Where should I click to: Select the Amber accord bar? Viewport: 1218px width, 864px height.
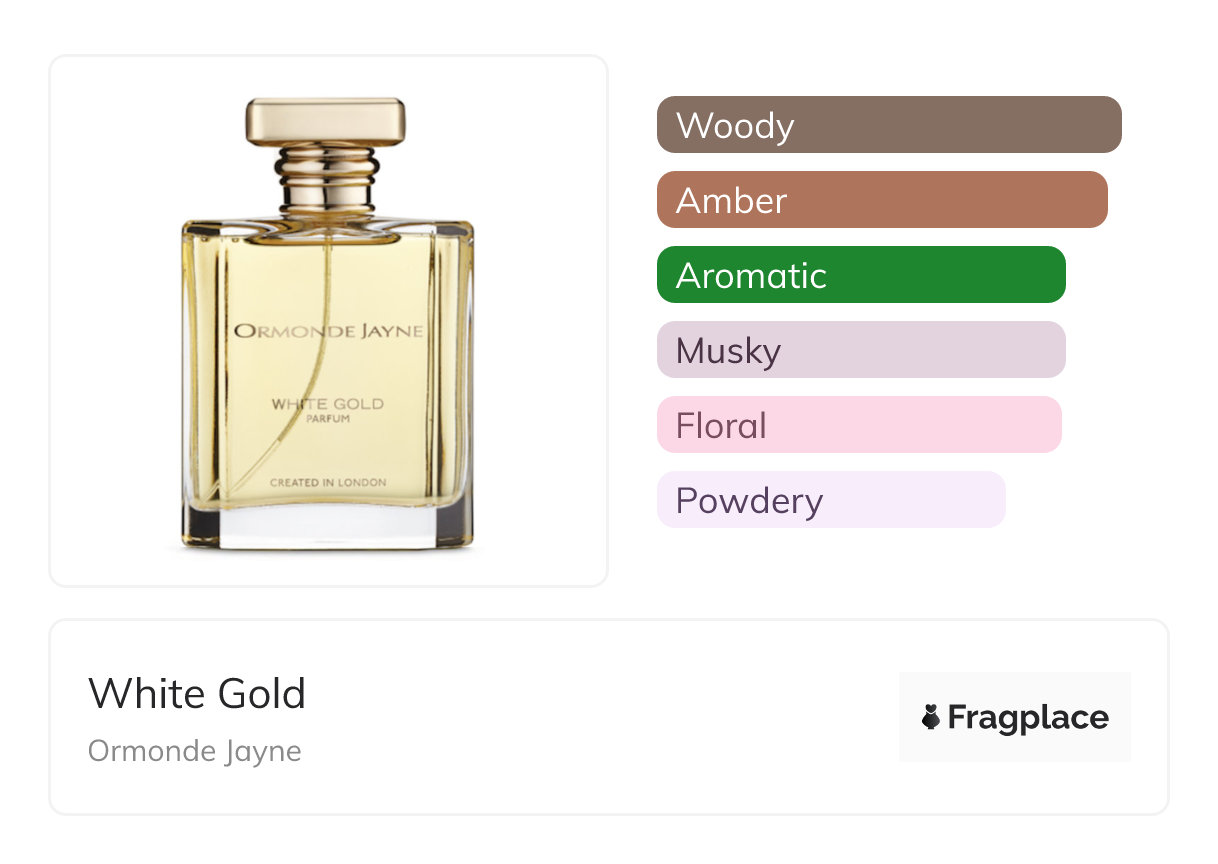click(x=881, y=200)
